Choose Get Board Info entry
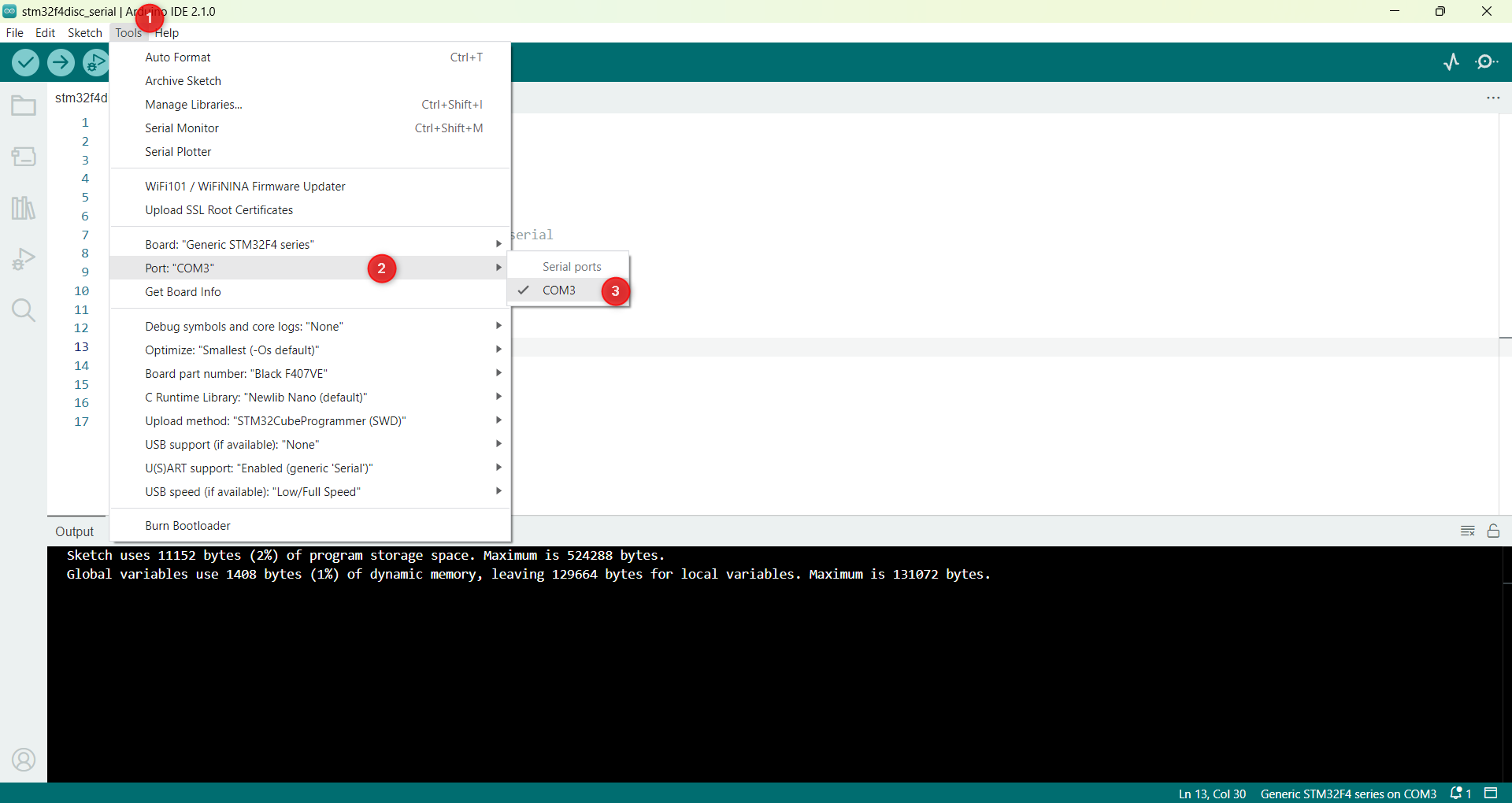Viewport: 1512px width, 803px height. (310, 291)
